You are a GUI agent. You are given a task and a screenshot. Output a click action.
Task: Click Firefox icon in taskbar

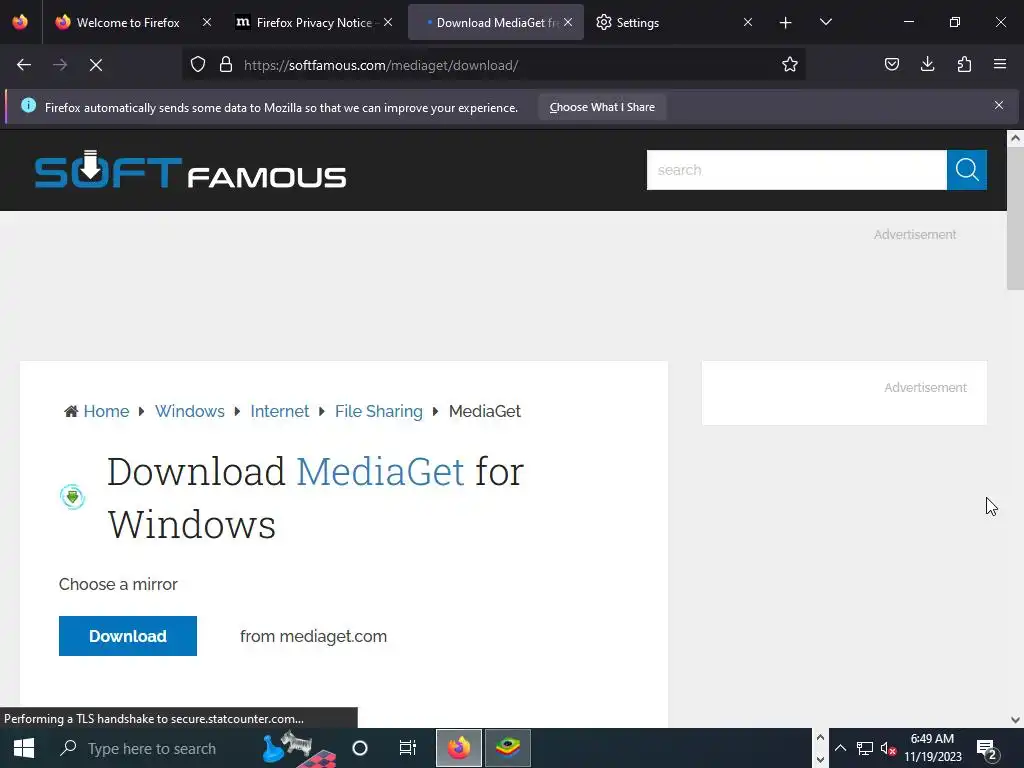tap(459, 748)
